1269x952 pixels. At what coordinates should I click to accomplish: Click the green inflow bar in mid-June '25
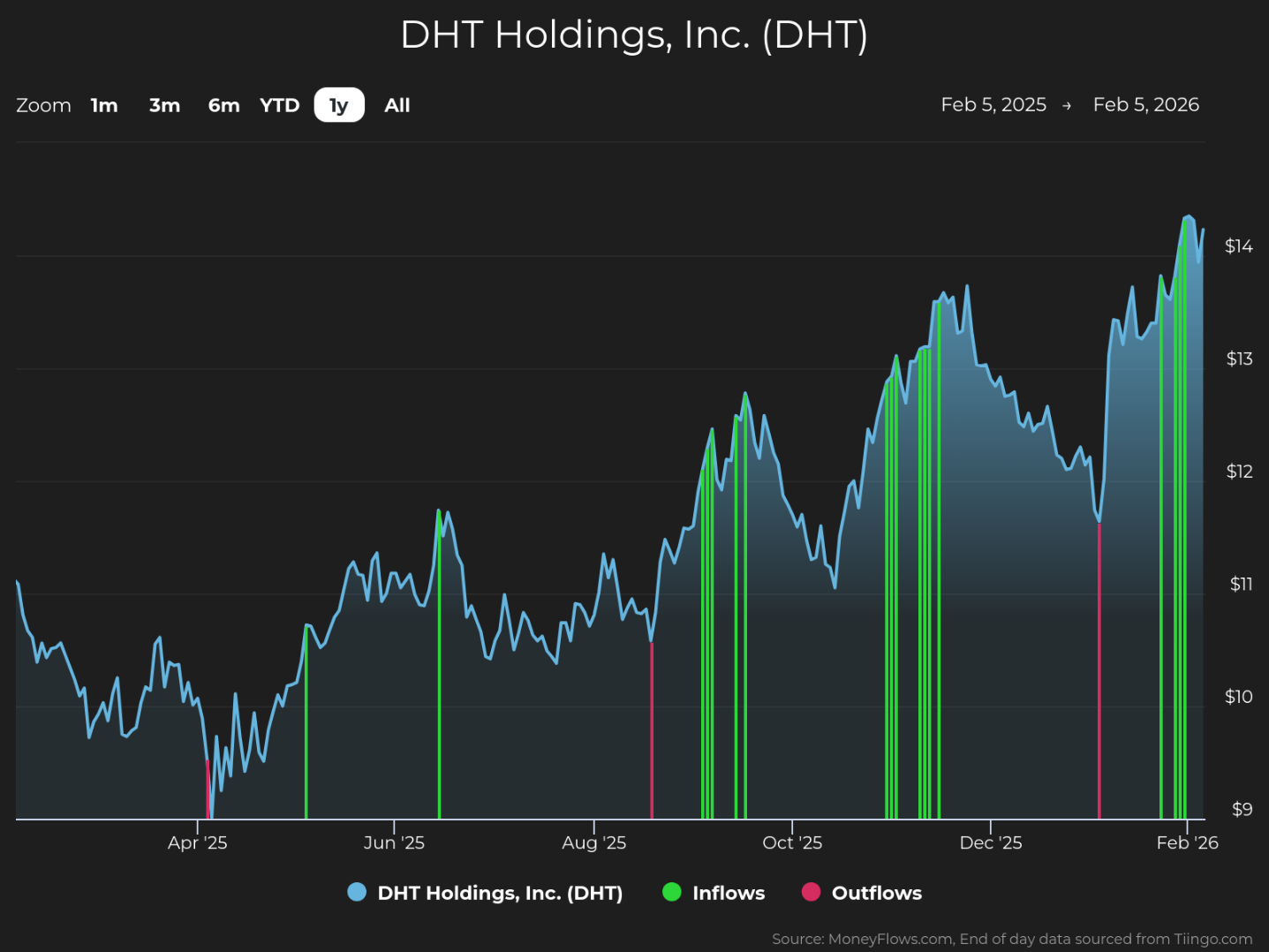(x=439, y=665)
